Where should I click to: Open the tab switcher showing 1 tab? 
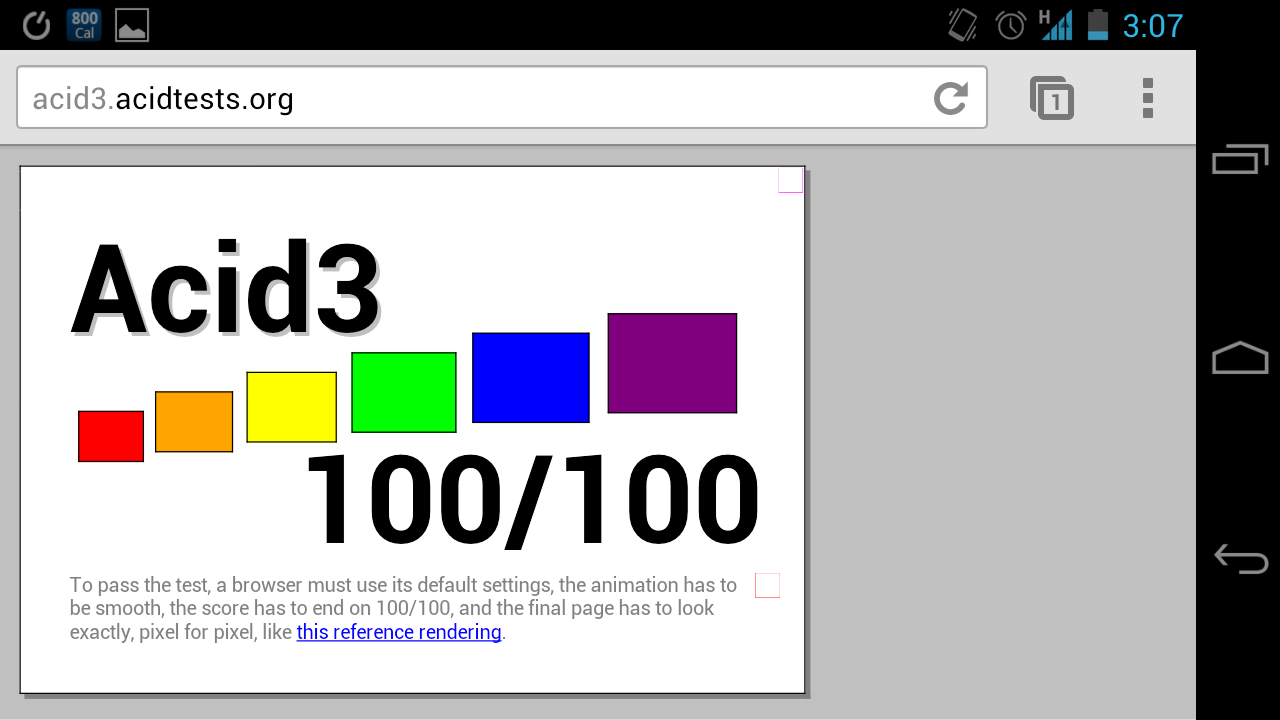[x=1052, y=98]
